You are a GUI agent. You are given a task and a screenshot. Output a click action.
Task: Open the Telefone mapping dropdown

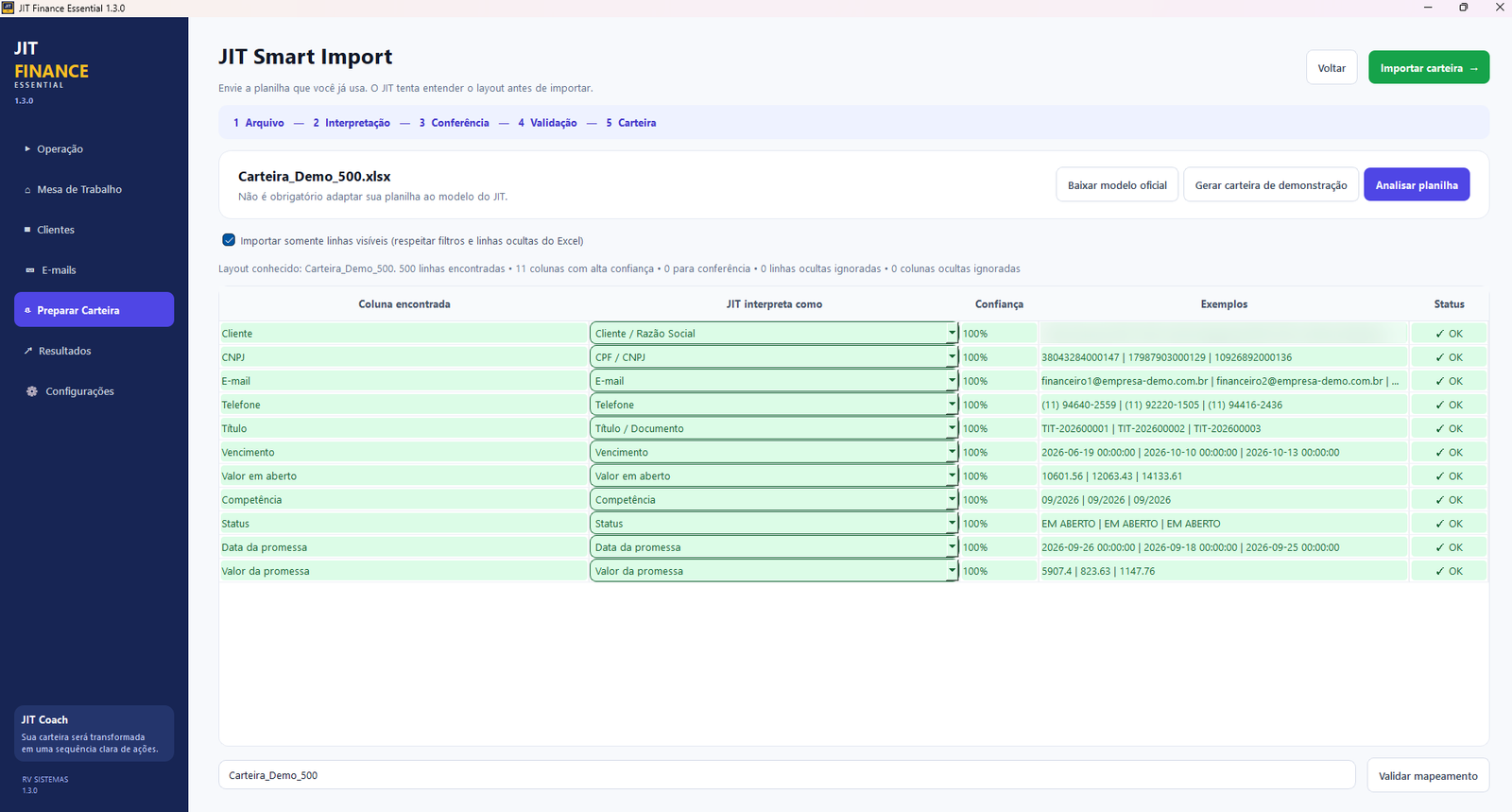(x=774, y=405)
